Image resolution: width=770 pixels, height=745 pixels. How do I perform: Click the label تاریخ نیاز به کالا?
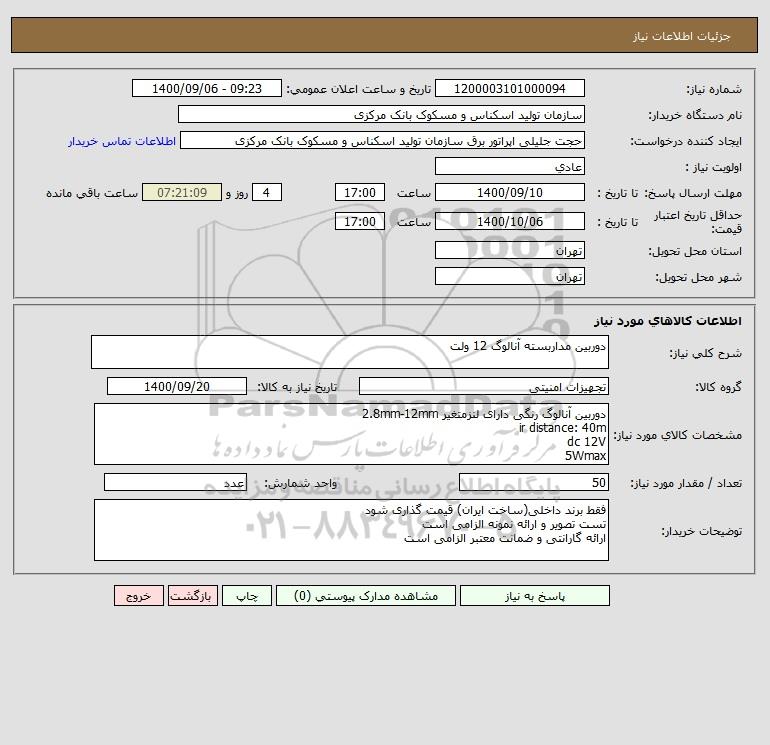tap(297, 387)
